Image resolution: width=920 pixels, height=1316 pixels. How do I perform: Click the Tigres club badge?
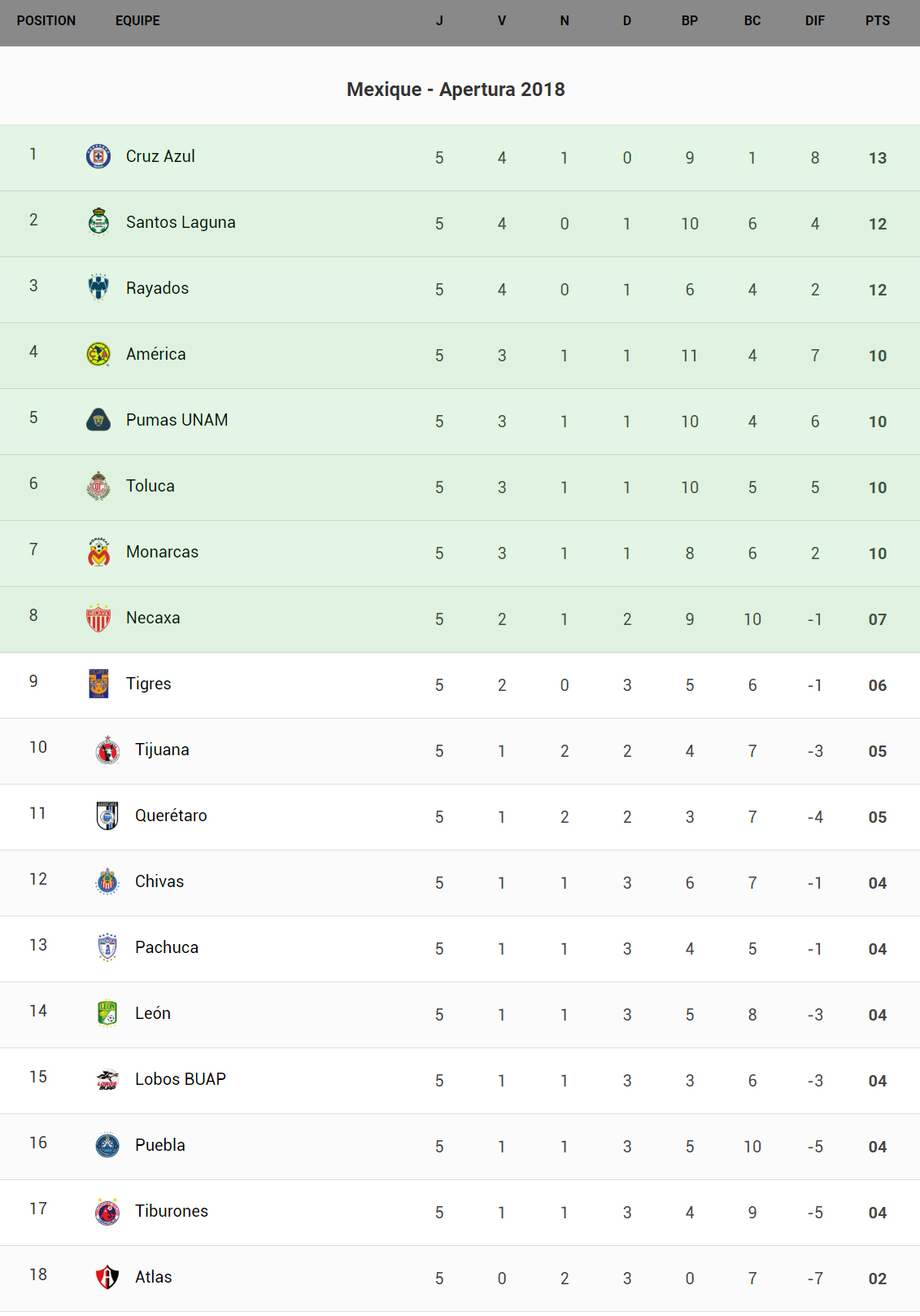(x=98, y=684)
